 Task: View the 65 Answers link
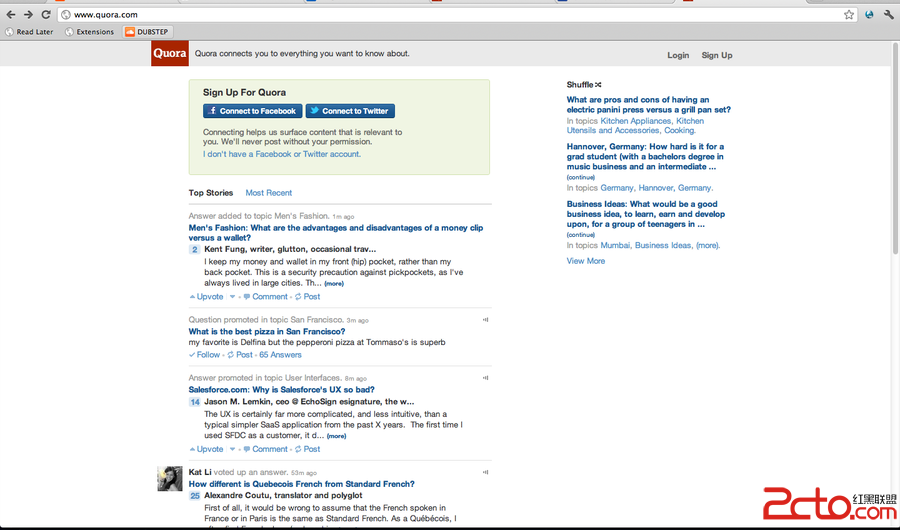280,355
